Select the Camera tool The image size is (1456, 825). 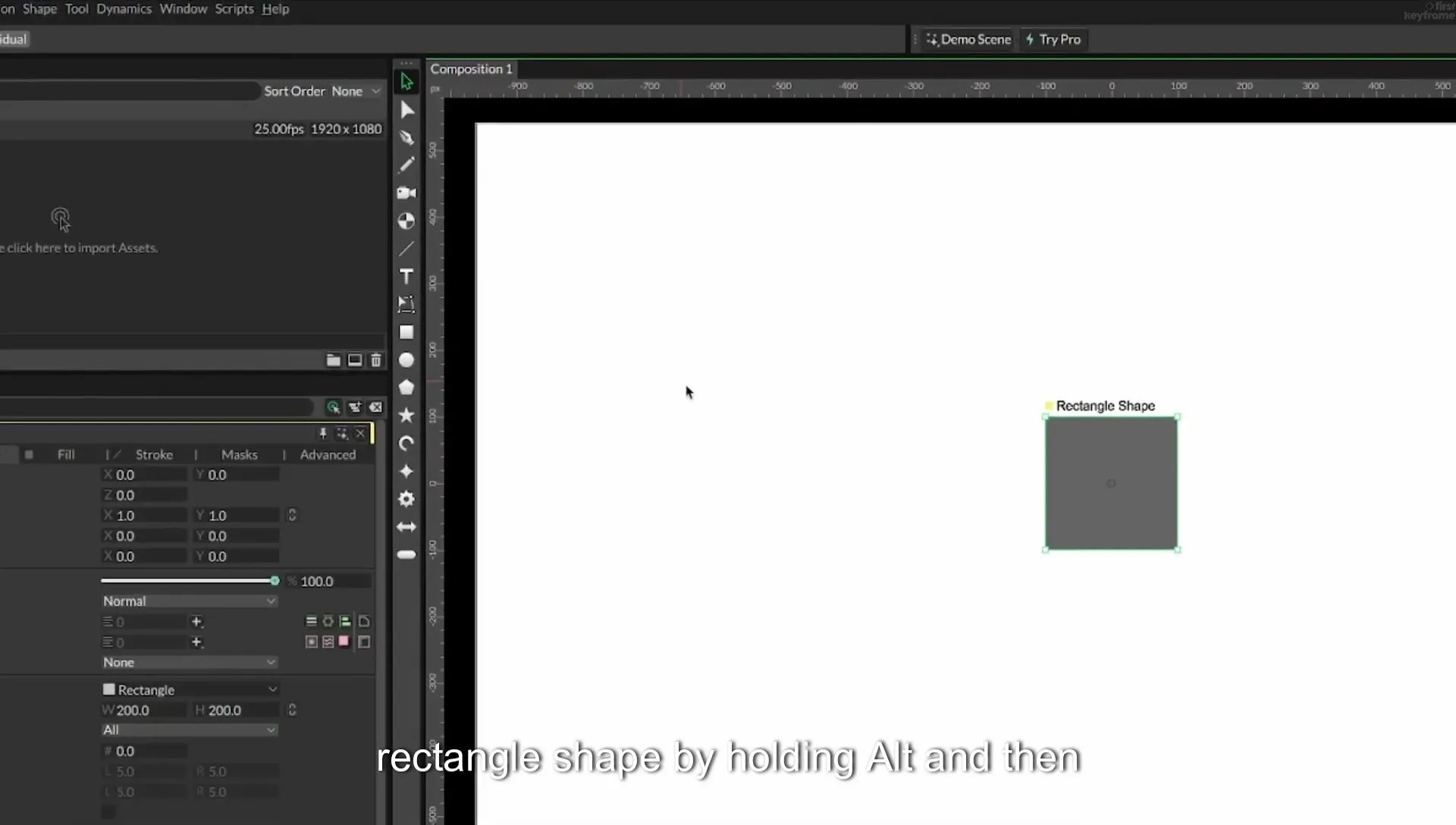[x=406, y=193]
